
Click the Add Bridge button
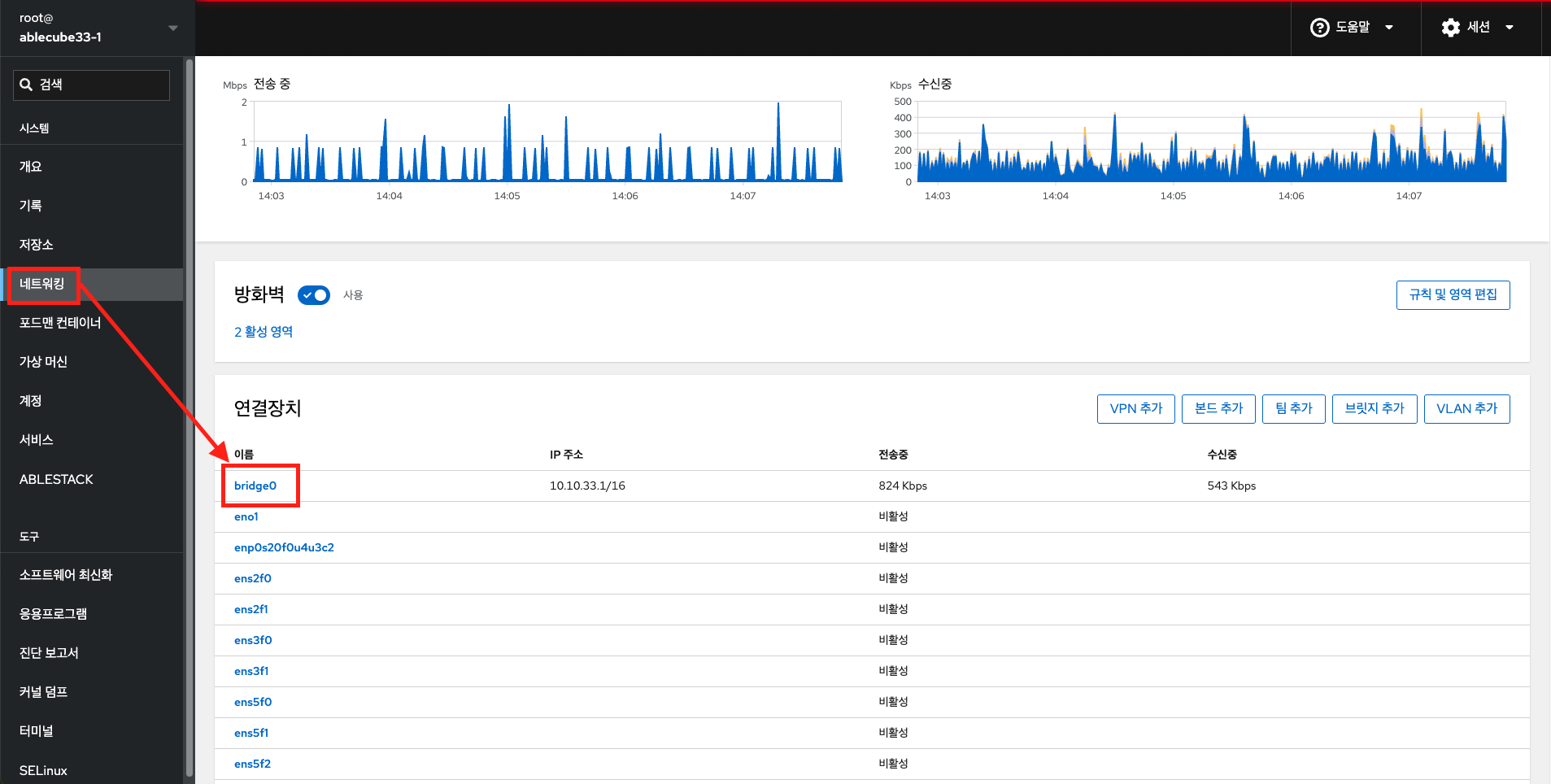click(1374, 409)
